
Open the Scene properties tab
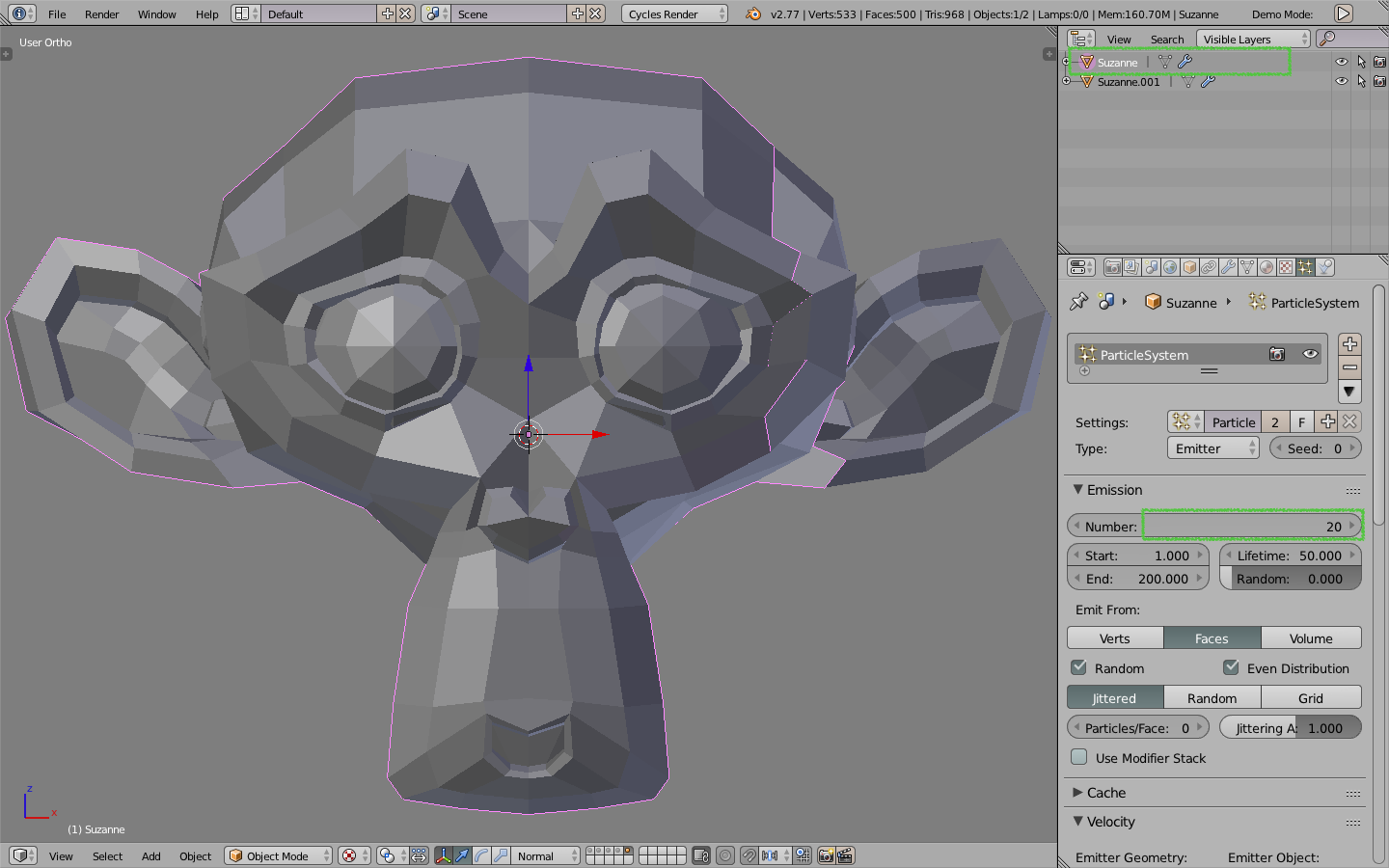[x=1151, y=267]
